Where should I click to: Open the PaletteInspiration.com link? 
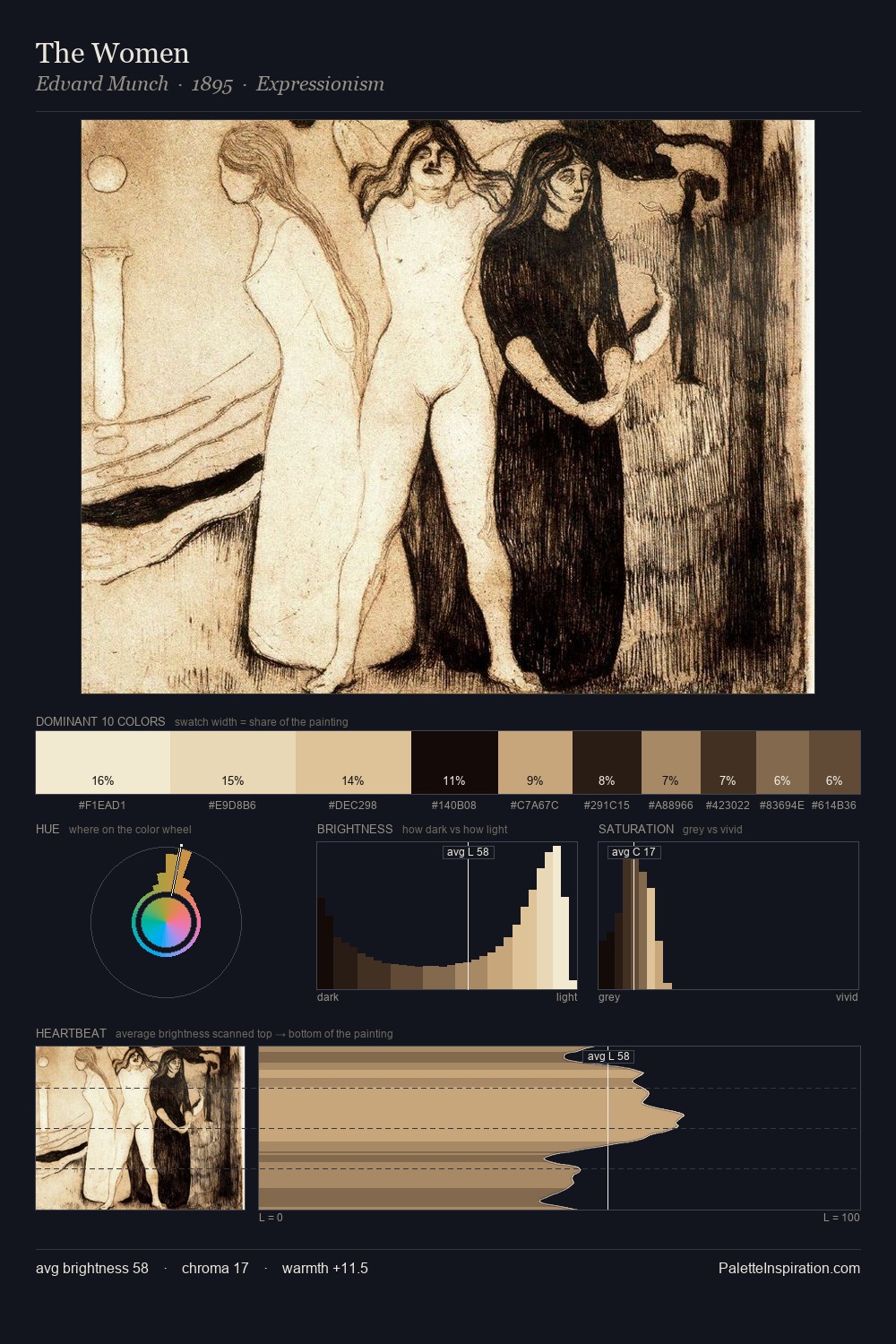click(789, 1268)
